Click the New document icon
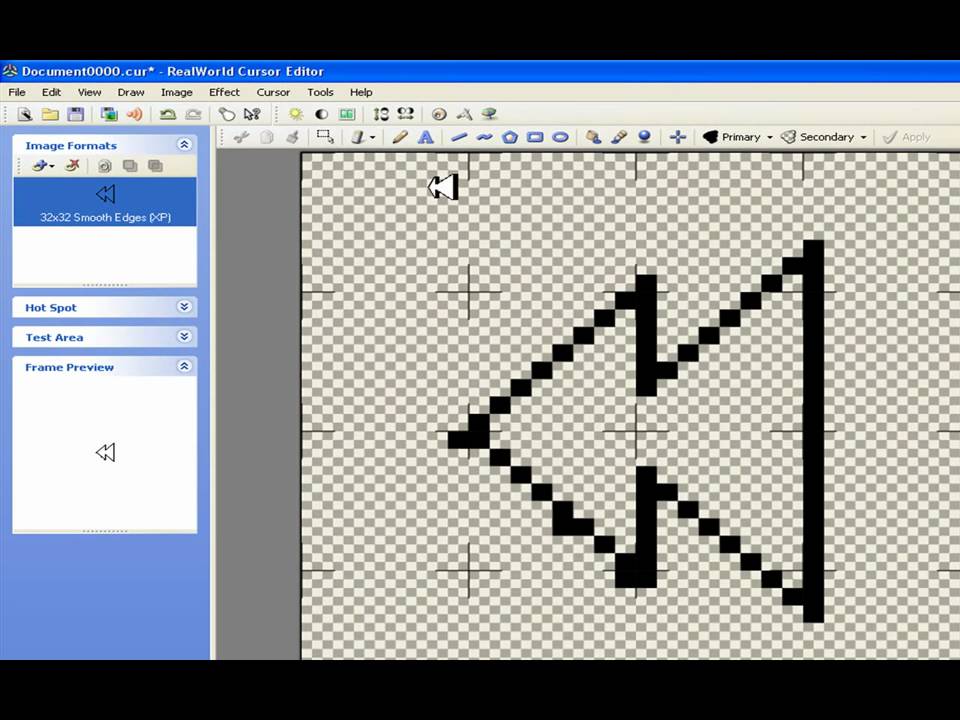Viewport: 960px width, 720px height. pos(24,114)
